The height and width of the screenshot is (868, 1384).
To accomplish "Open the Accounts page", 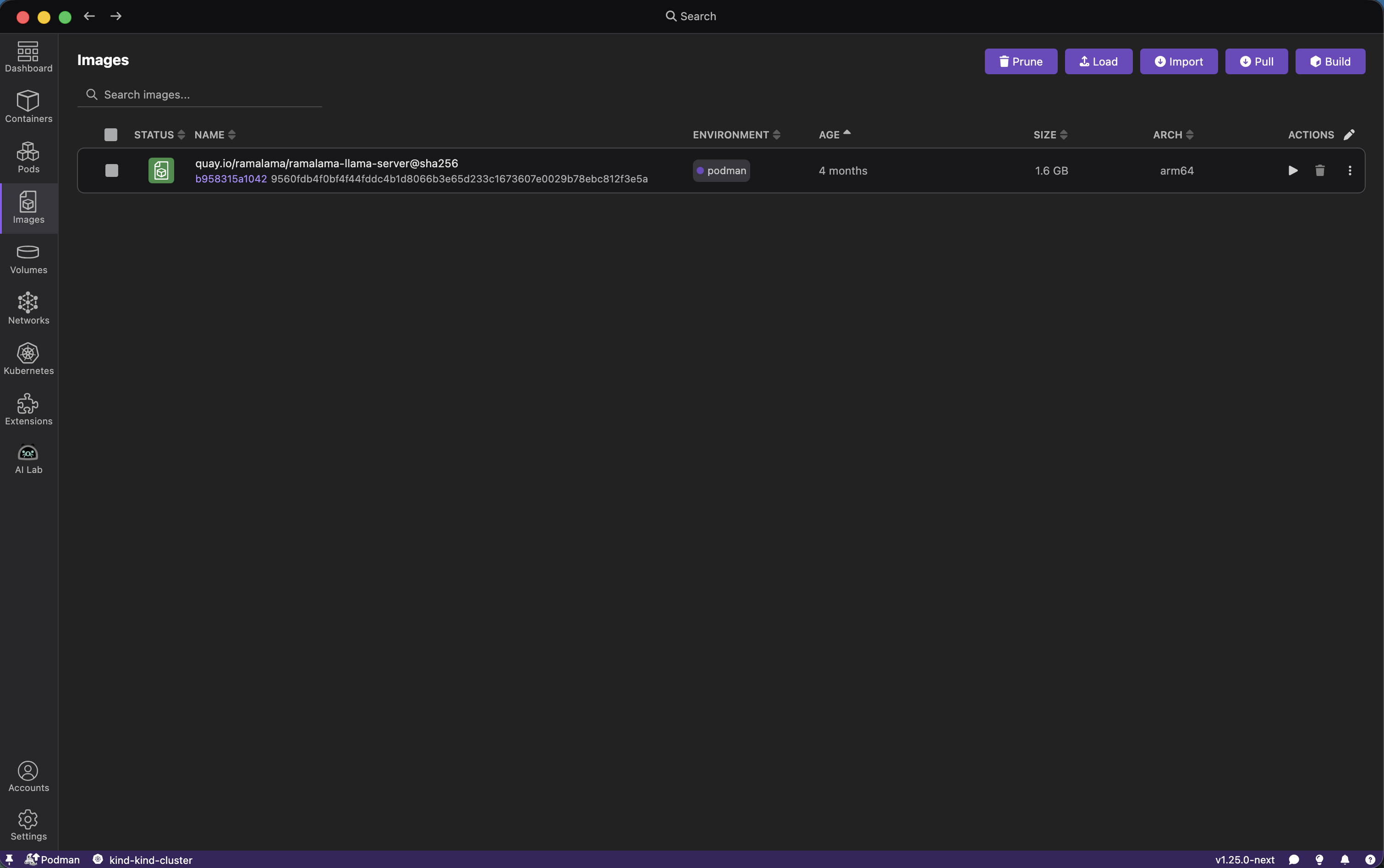I will [x=29, y=777].
